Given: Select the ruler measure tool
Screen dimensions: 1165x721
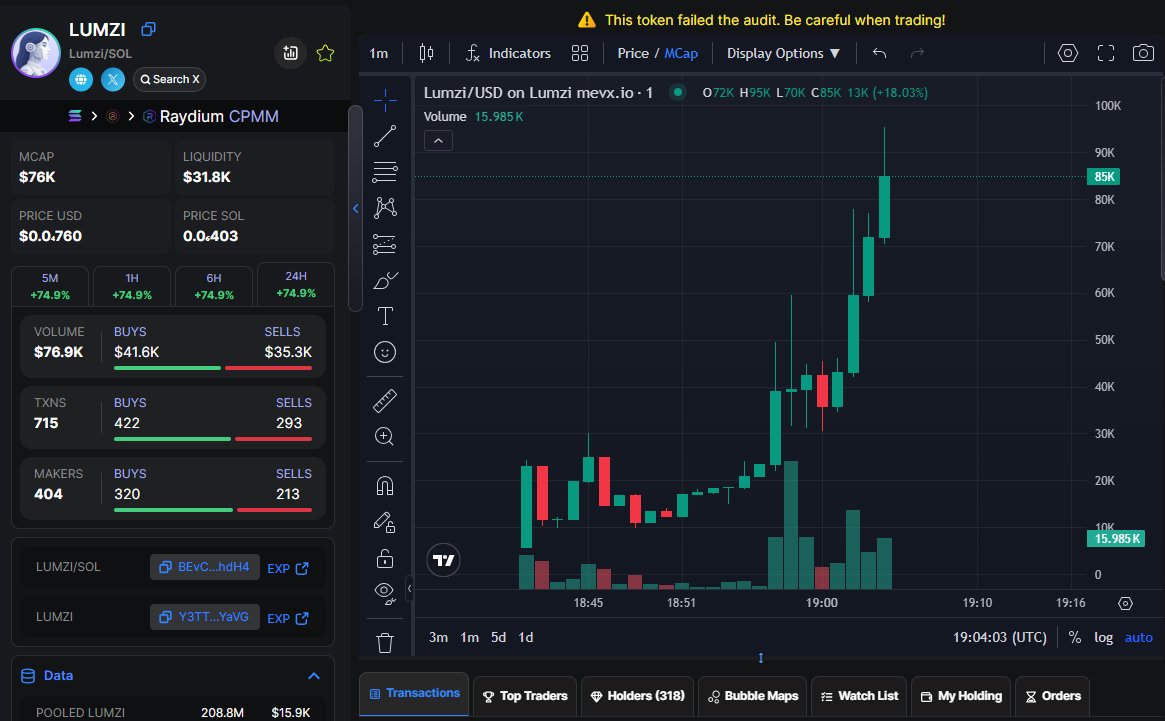Looking at the screenshot, I should (x=385, y=401).
